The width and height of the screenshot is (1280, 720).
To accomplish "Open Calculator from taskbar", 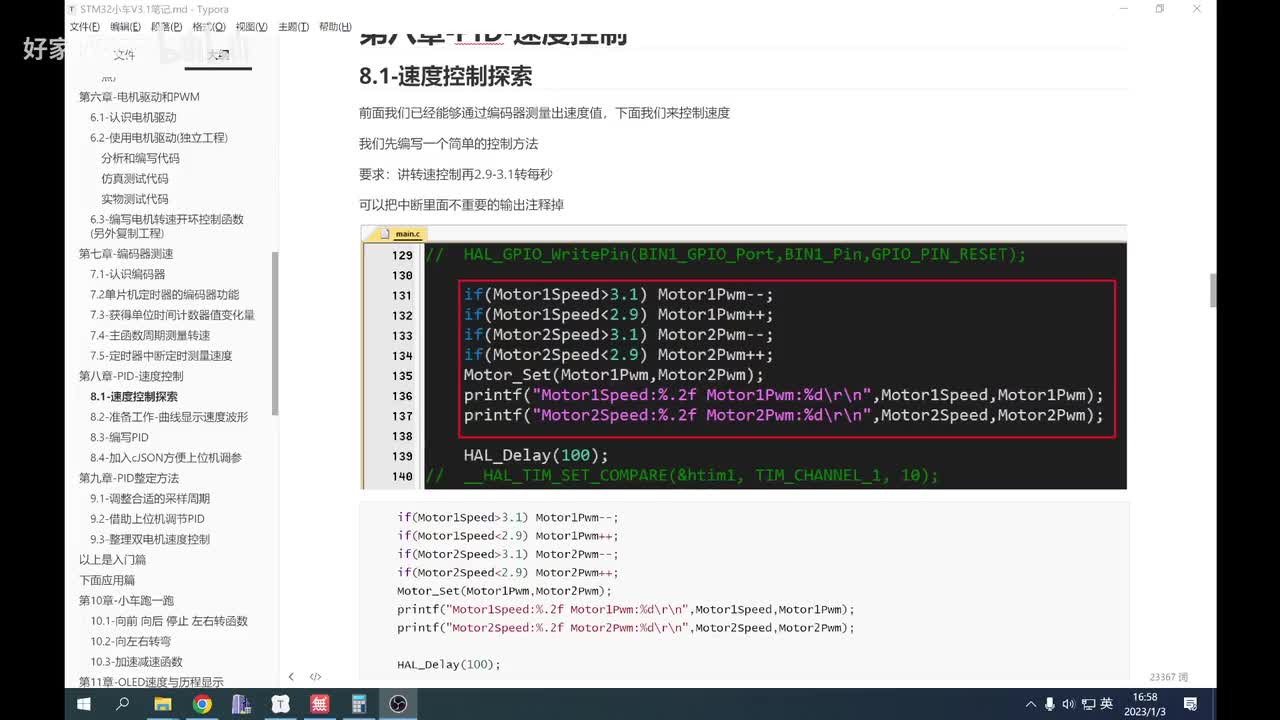I will (x=358, y=704).
